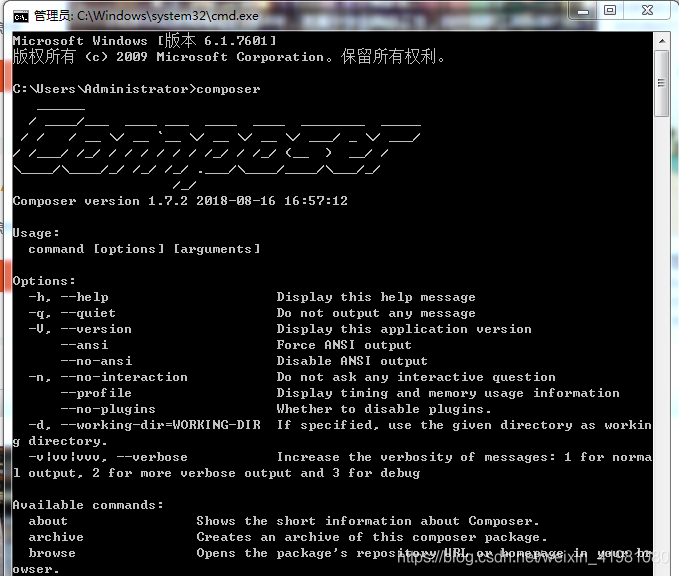The height and width of the screenshot is (576, 679).
Task: Click 'Force ANSI output' description
Action: point(344,345)
